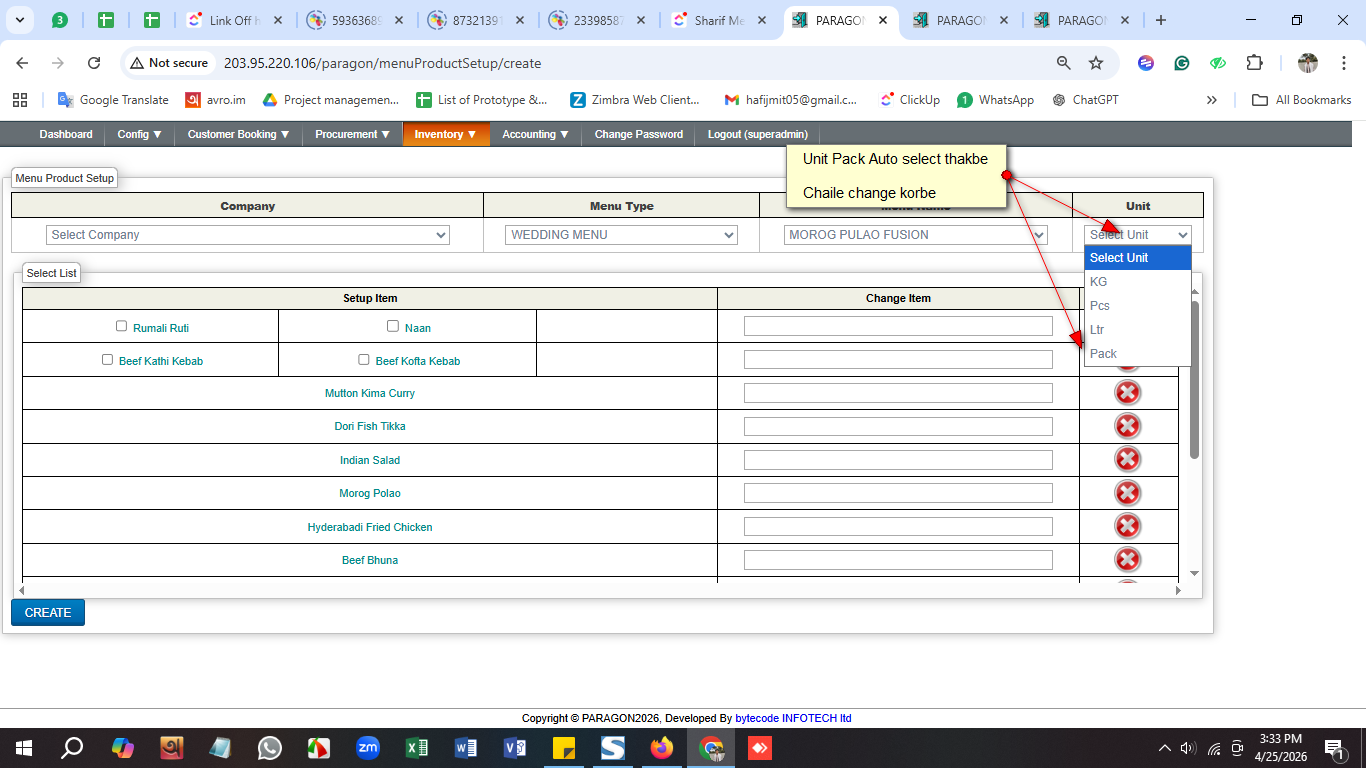The image size is (1366, 768).
Task: Open the Procurement menu
Action: click(352, 134)
